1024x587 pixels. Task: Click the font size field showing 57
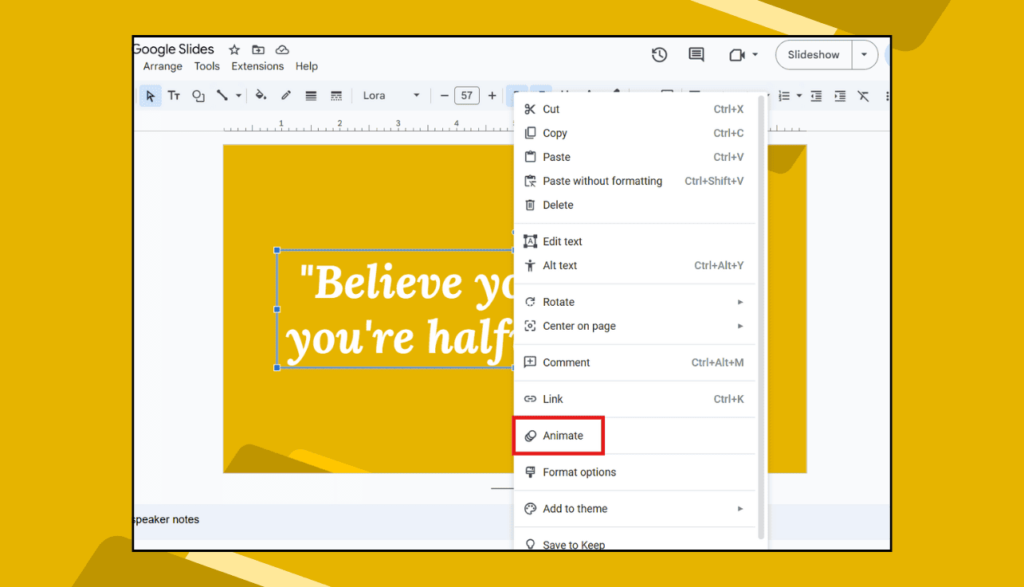(466, 96)
